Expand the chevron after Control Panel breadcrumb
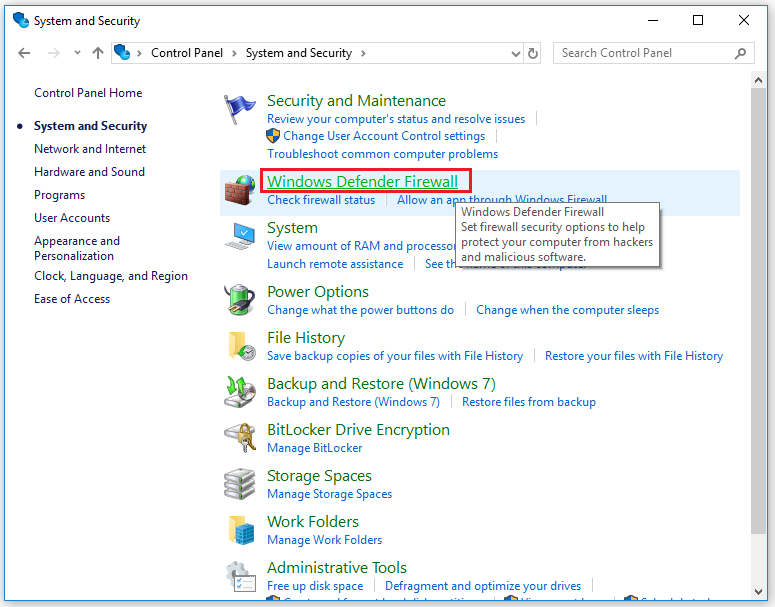 [x=234, y=53]
